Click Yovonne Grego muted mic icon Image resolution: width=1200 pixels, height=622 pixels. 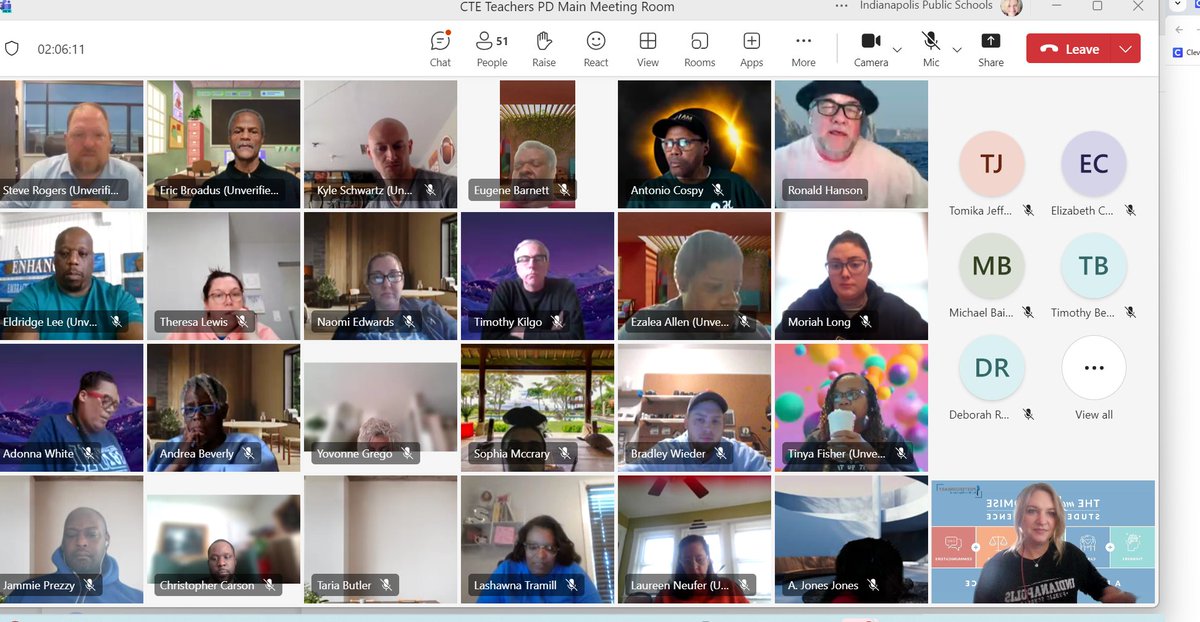(406, 453)
